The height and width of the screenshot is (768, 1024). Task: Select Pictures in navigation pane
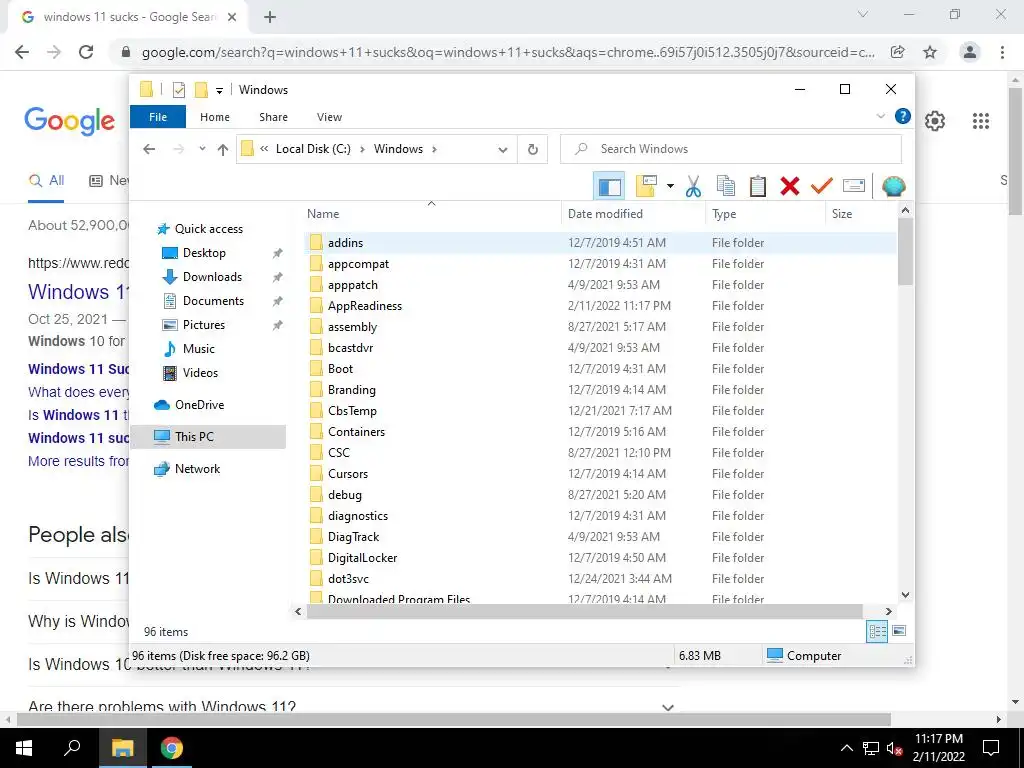pos(204,325)
